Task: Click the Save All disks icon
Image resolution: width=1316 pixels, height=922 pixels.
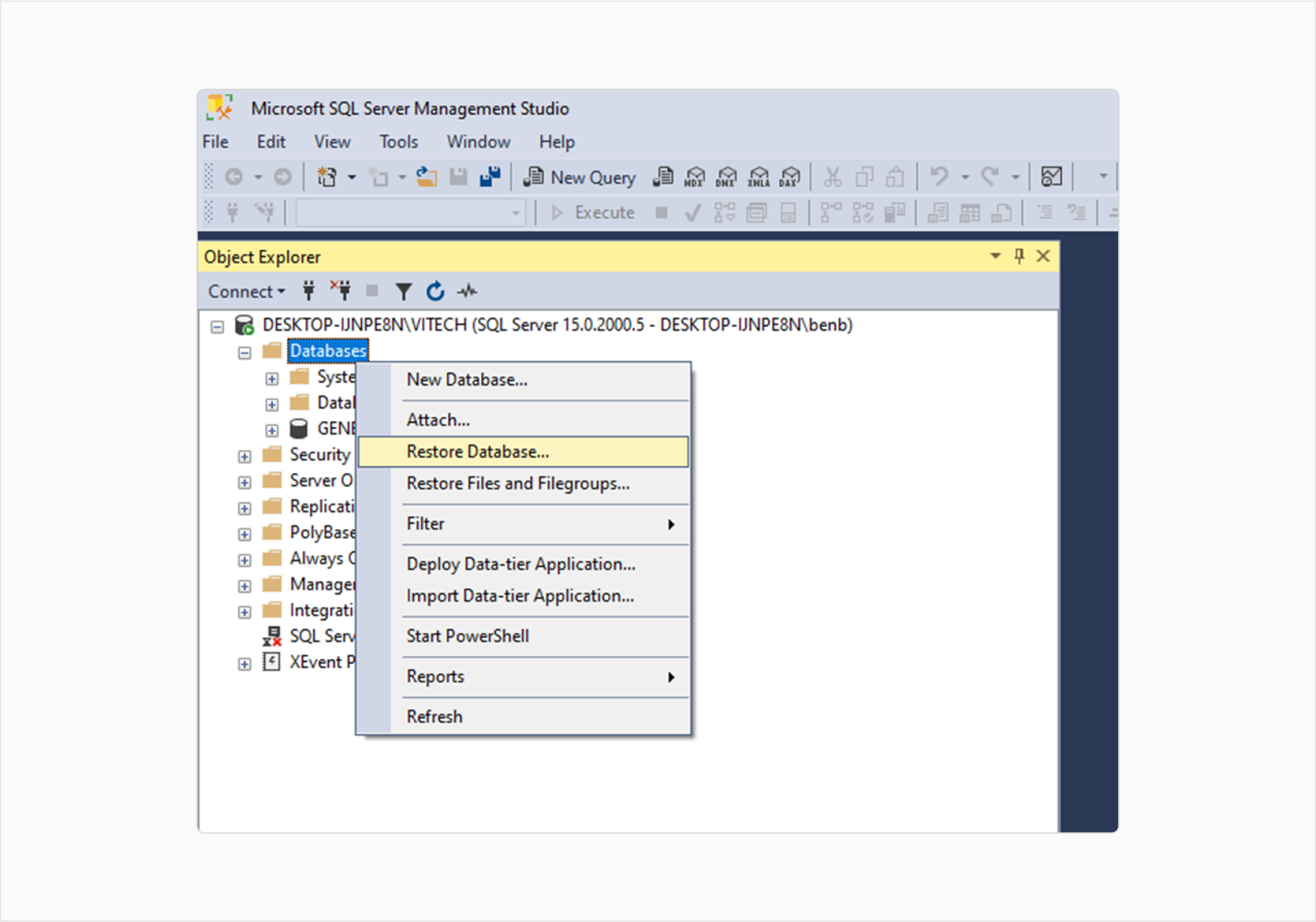Action: click(490, 177)
